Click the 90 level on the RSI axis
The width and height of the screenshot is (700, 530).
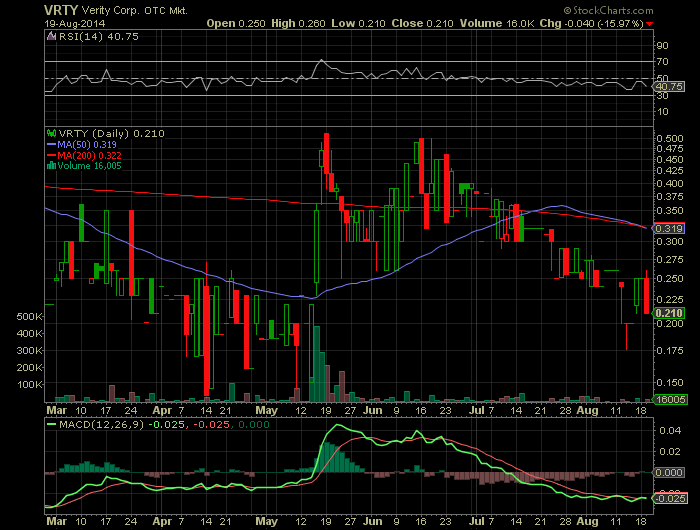tap(662, 46)
